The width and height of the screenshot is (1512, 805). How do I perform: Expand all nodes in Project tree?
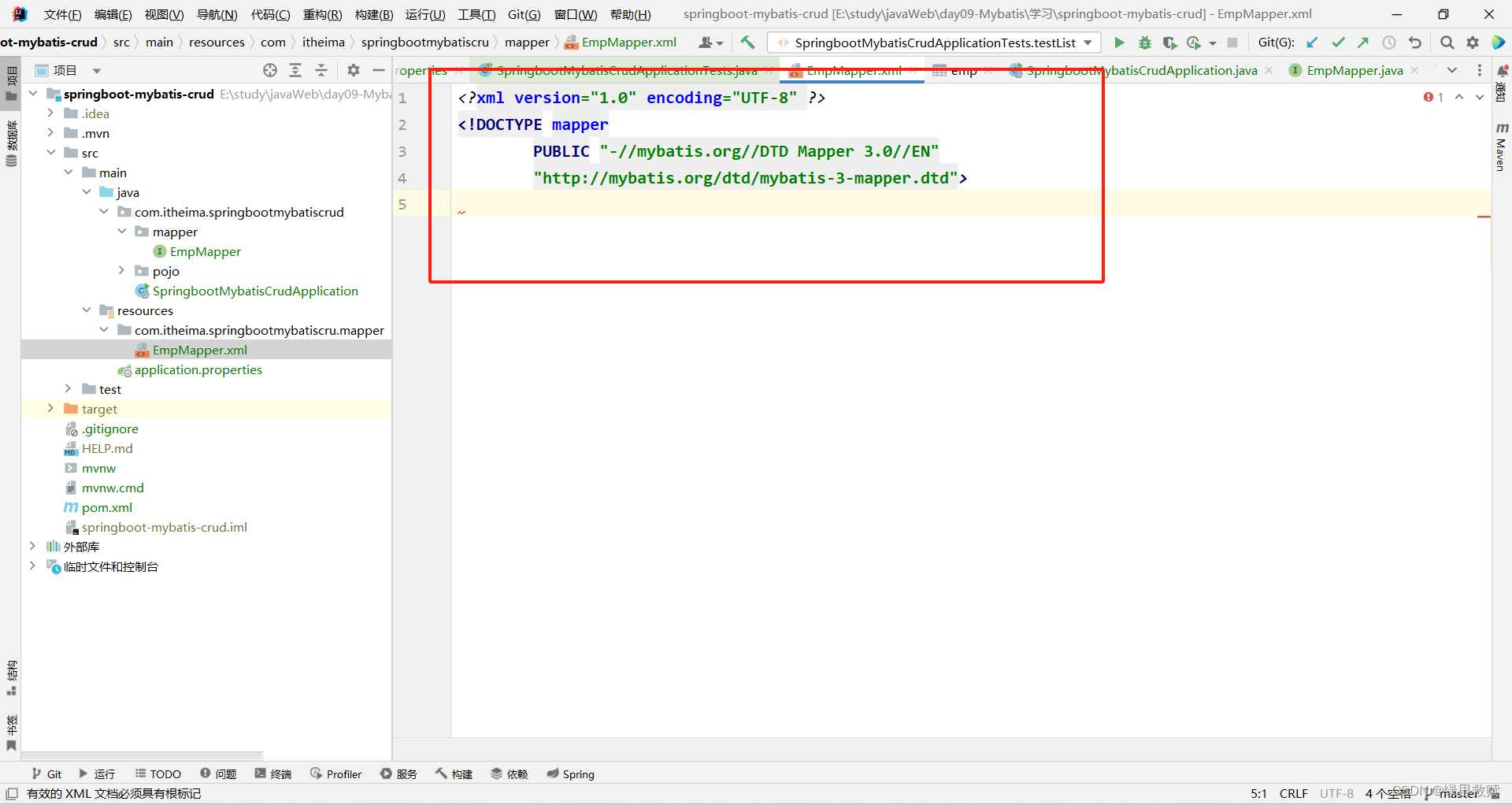pos(295,70)
